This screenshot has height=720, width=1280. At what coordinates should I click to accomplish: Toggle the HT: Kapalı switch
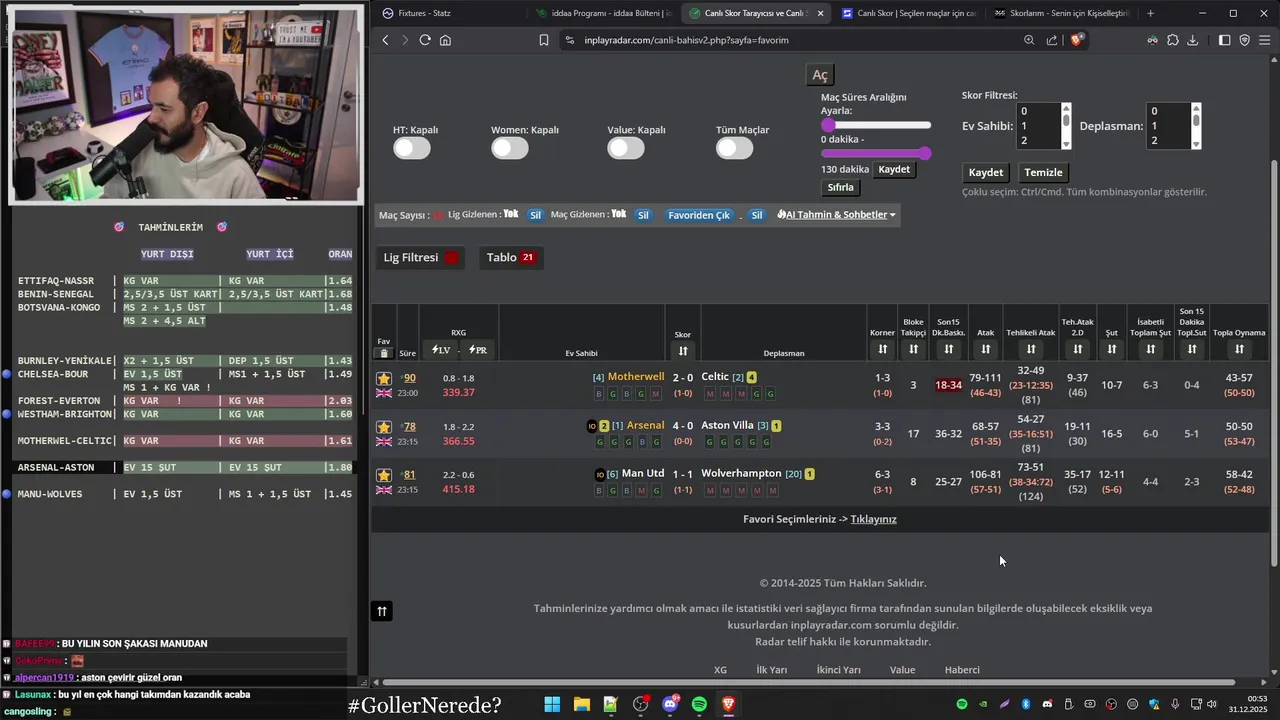tap(412, 148)
